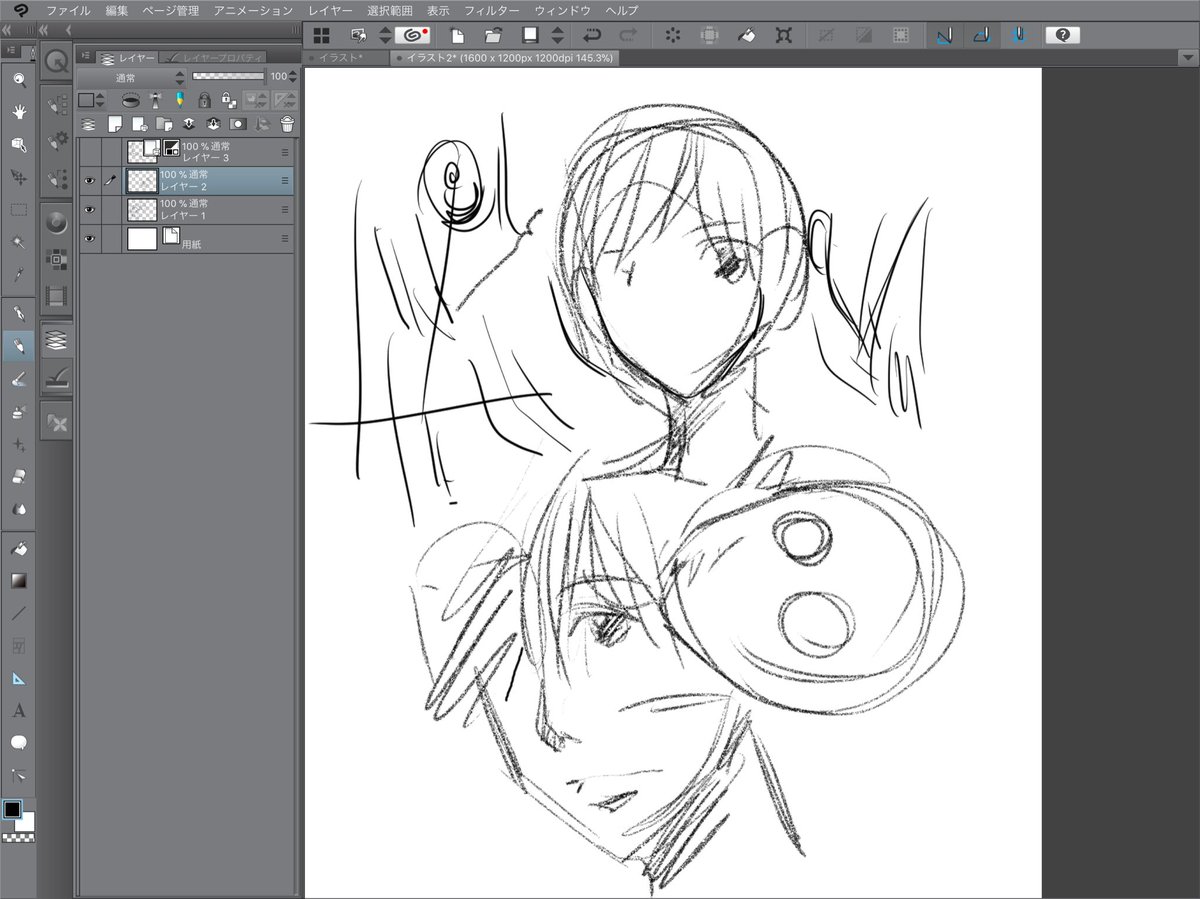The height and width of the screenshot is (899, 1200).
Task: Create a layer mask
Action: (238, 124)
